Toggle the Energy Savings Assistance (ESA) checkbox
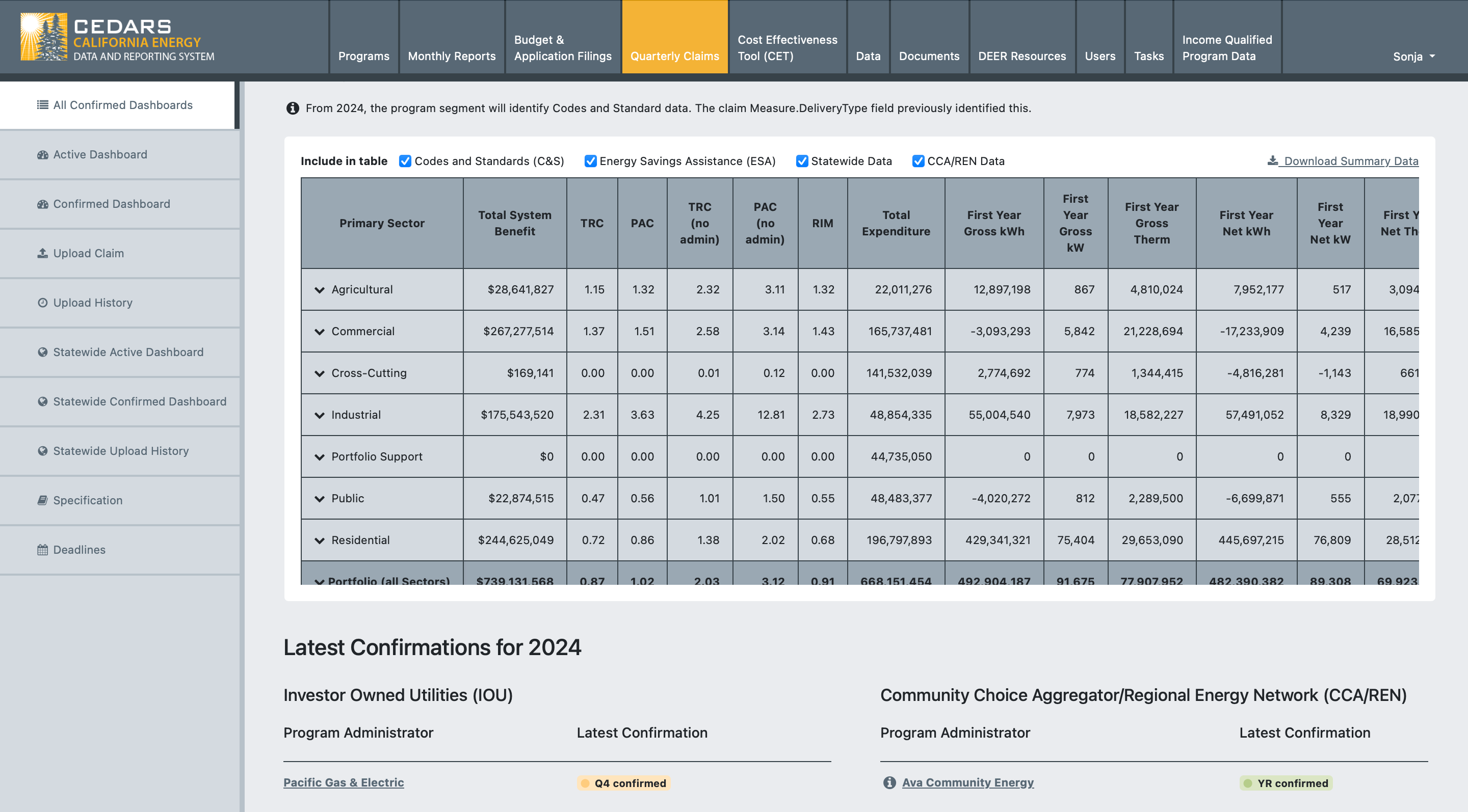Viewport: 1468px width, 812px height. click(590, 161)
